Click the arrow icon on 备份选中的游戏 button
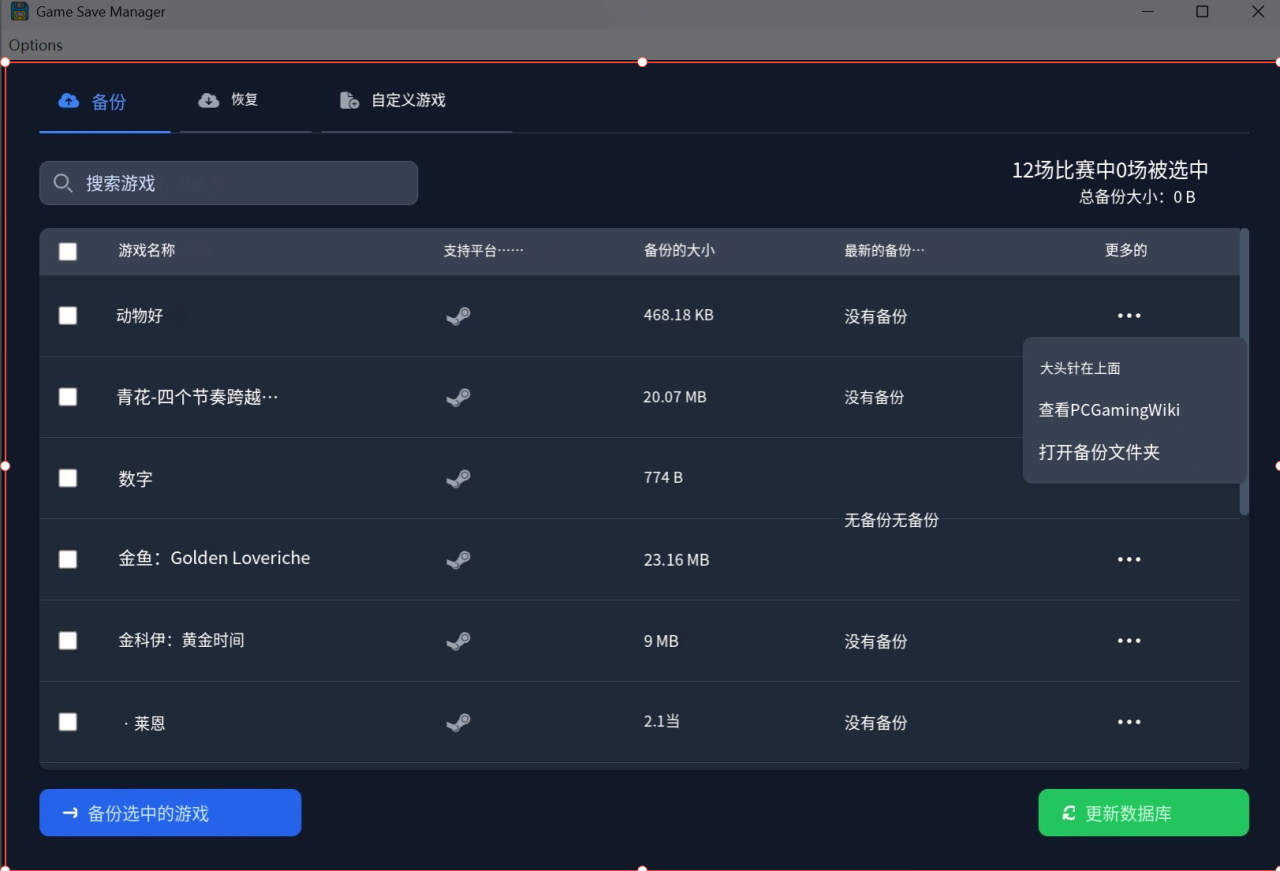This screenshot has height=871, width=1280. 70,813
